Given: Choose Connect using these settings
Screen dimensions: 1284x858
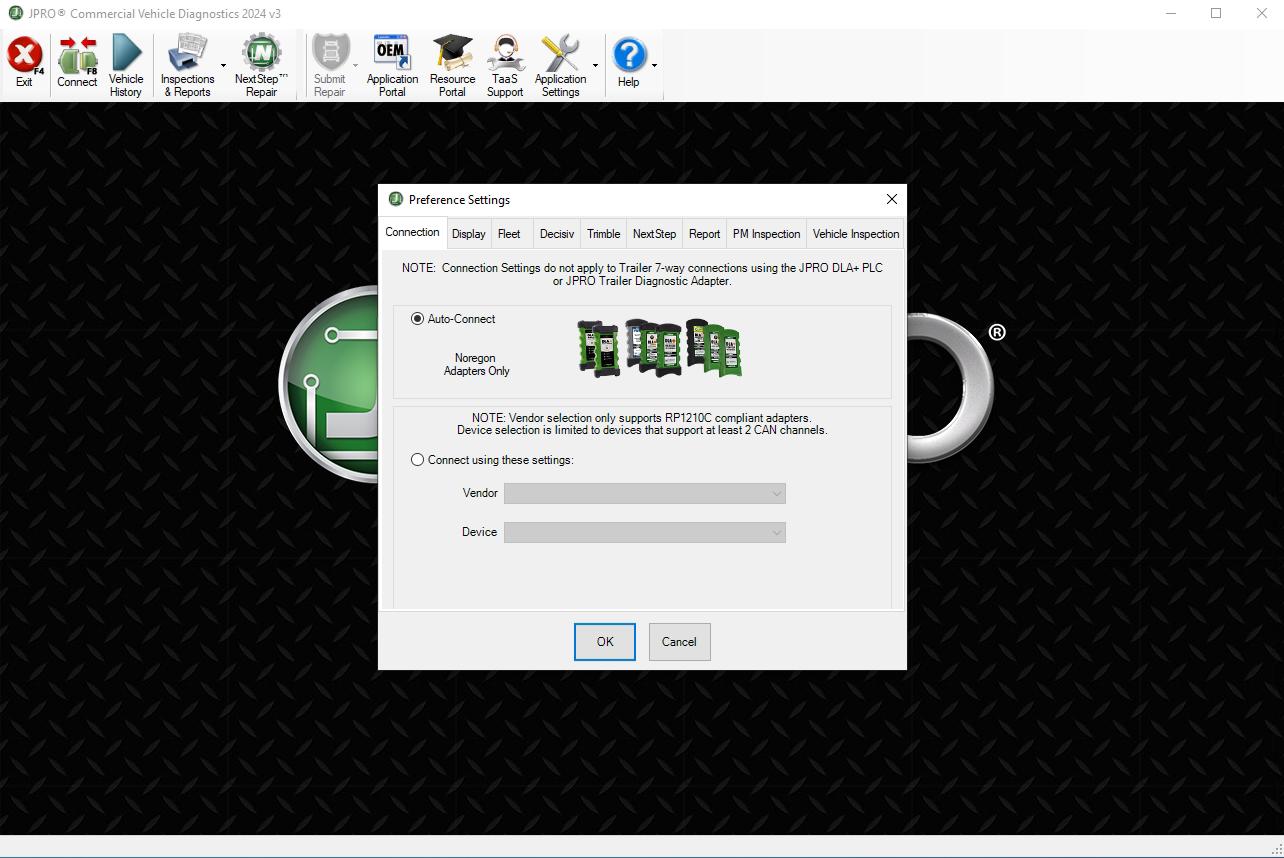Looking at the screenshot, I should tap(417, 459).
